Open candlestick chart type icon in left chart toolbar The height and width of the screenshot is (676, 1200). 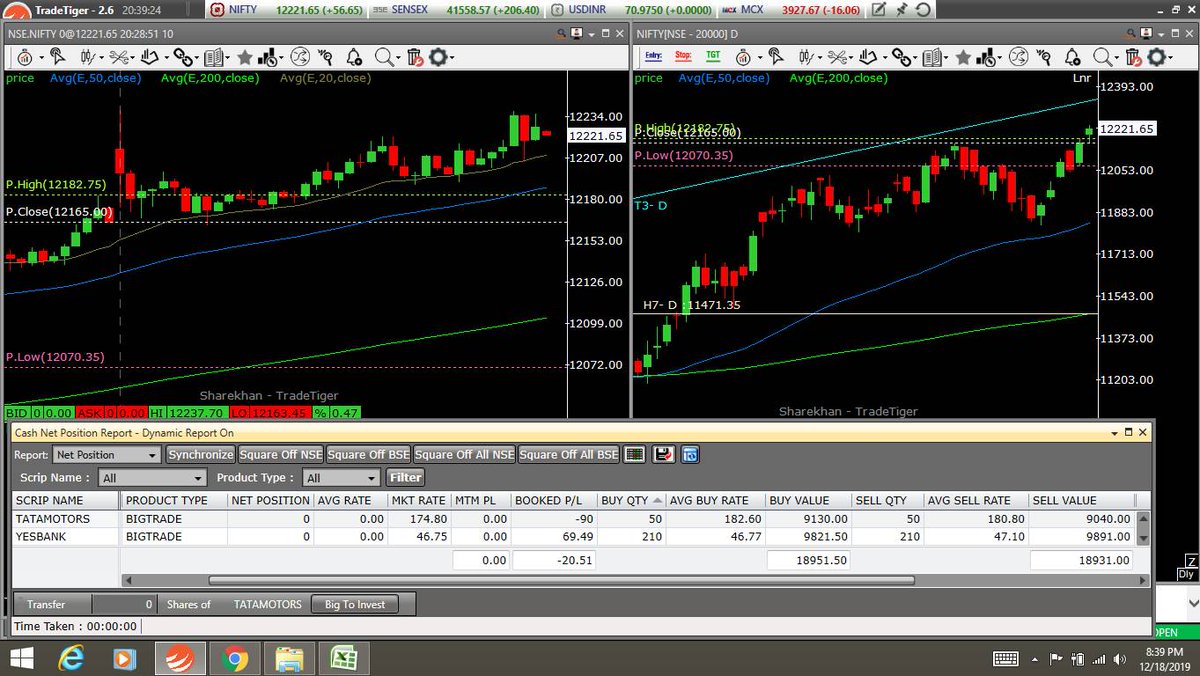(86, 57)
